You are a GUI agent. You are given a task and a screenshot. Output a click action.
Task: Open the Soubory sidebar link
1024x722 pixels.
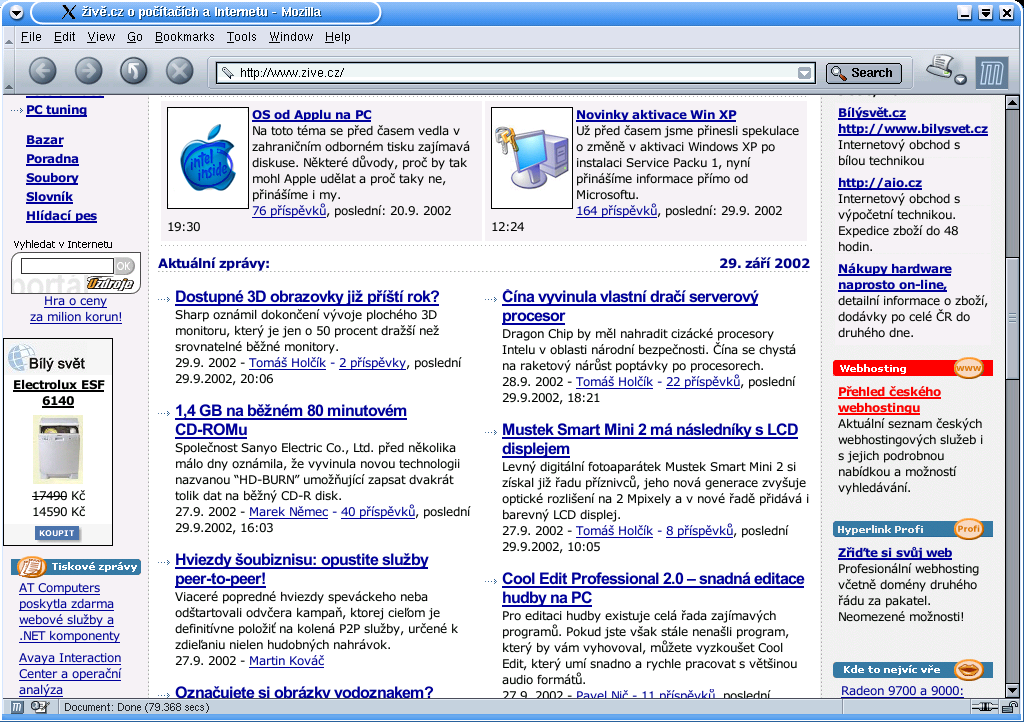pyautogui.click(x=52, y=178)
